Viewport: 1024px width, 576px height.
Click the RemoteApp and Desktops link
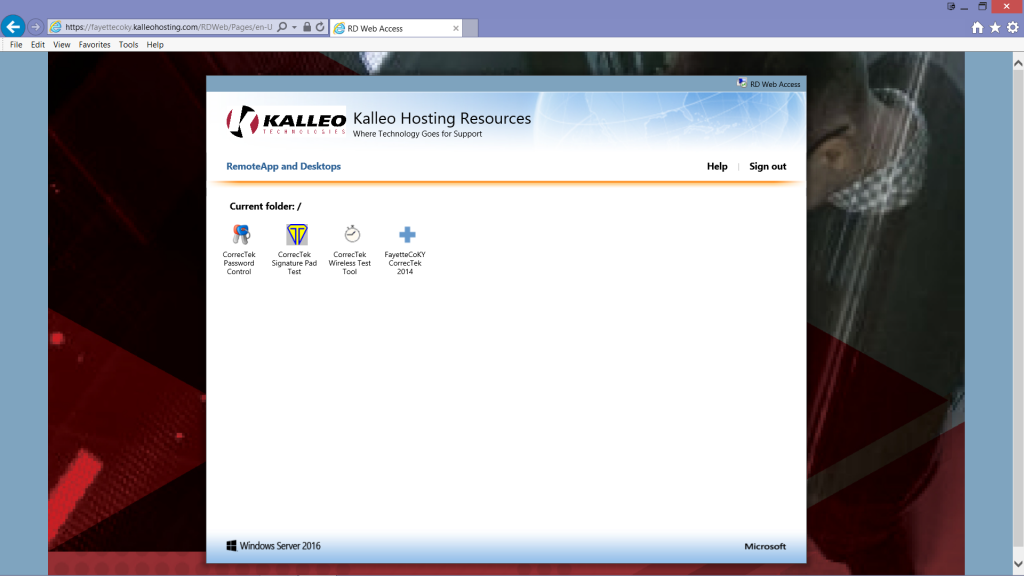click(x=283, y=166)
